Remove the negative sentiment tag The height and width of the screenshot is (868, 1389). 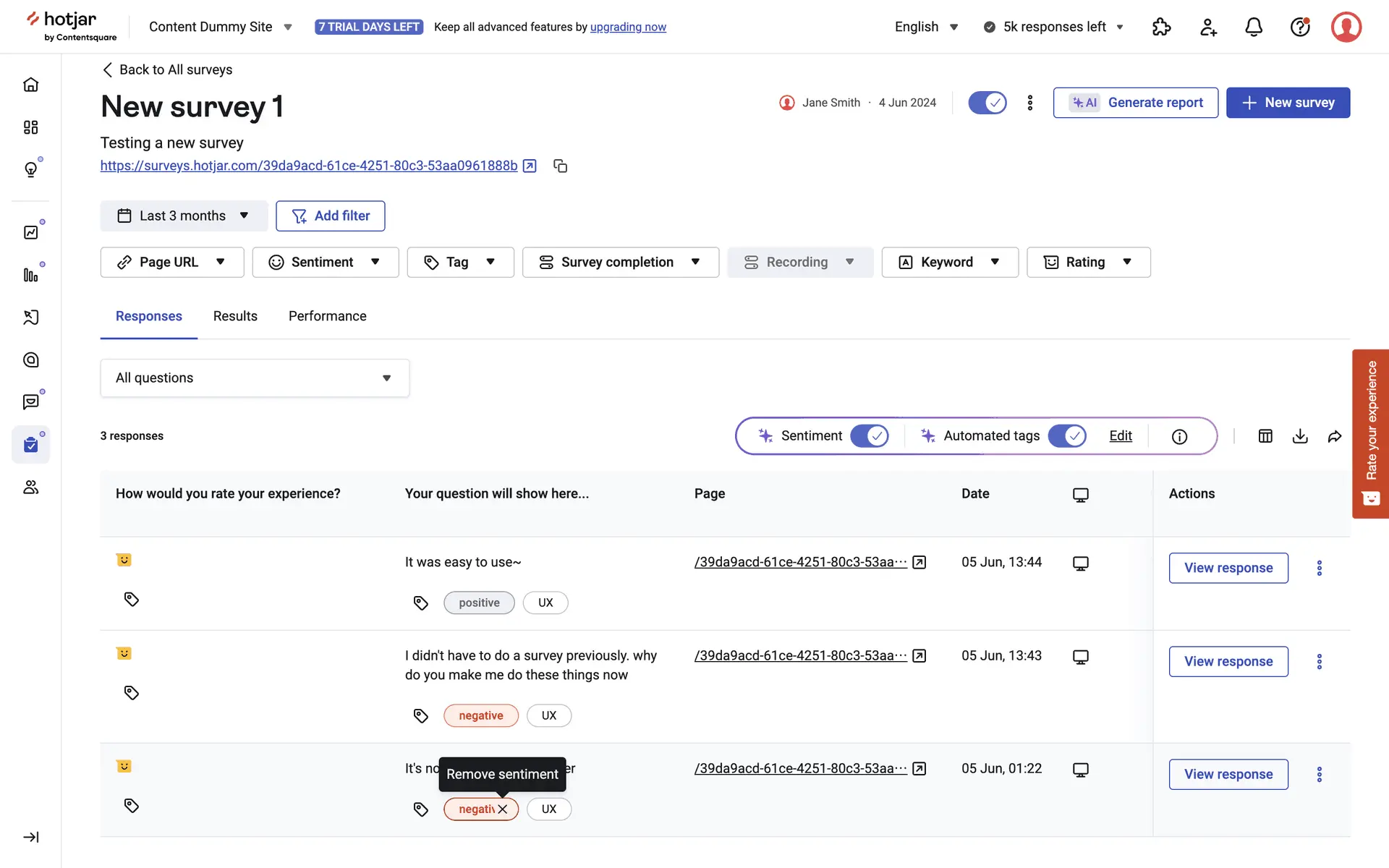pyautogui.click(x=503, y=809)
